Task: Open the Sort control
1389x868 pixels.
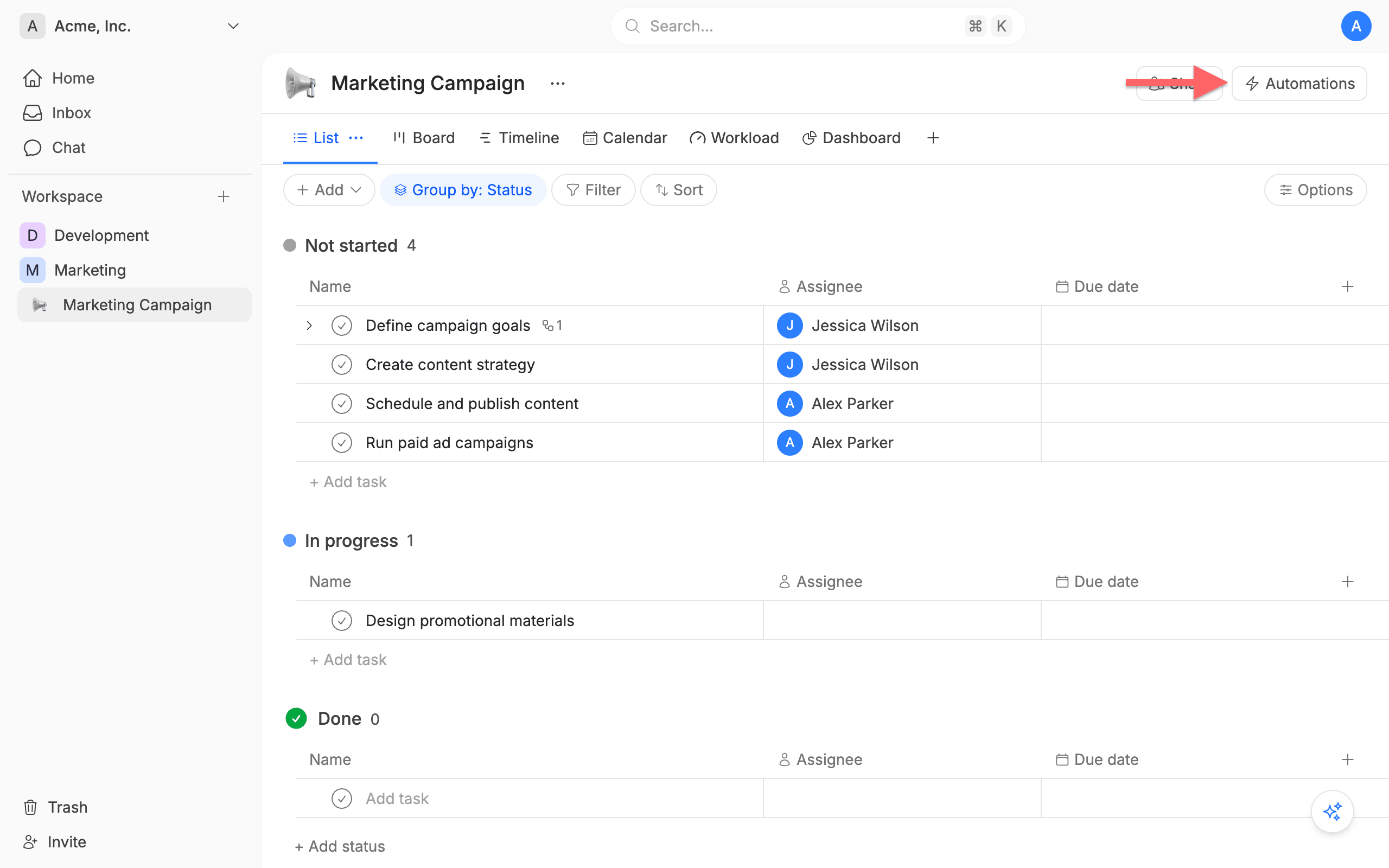Action: [678, 190]
